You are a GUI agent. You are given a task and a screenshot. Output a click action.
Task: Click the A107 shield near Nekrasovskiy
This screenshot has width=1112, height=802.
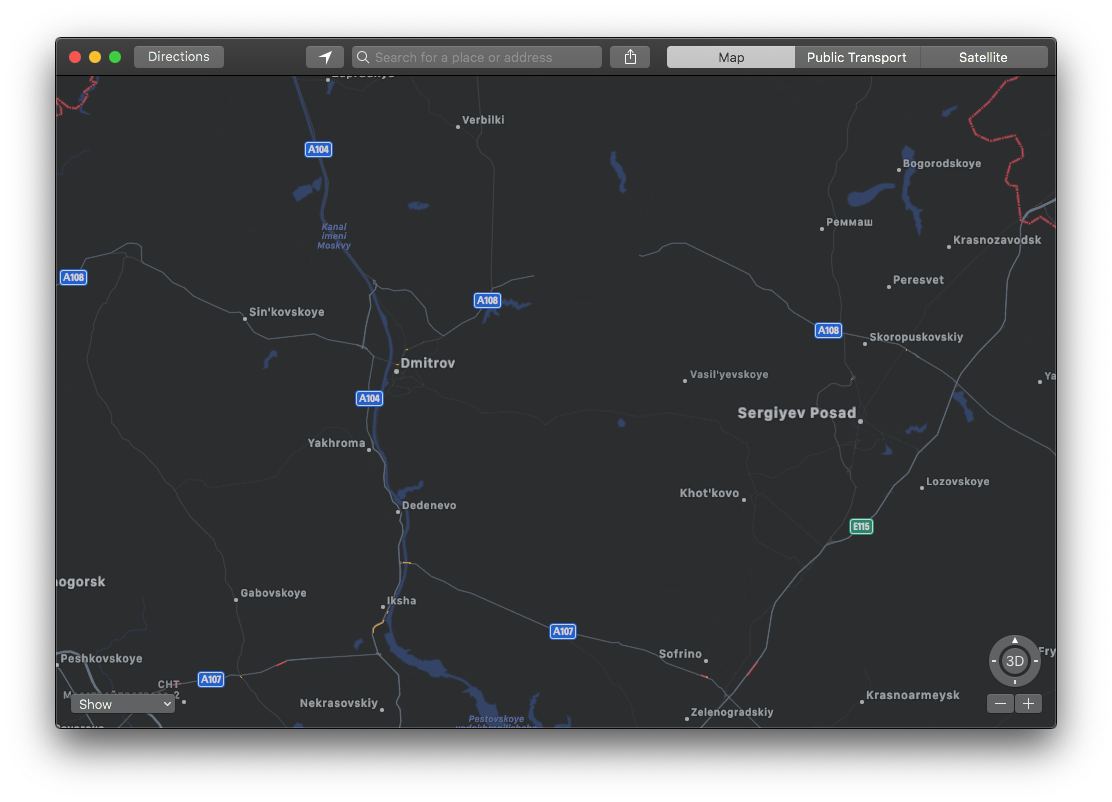(x=211, y=679)
